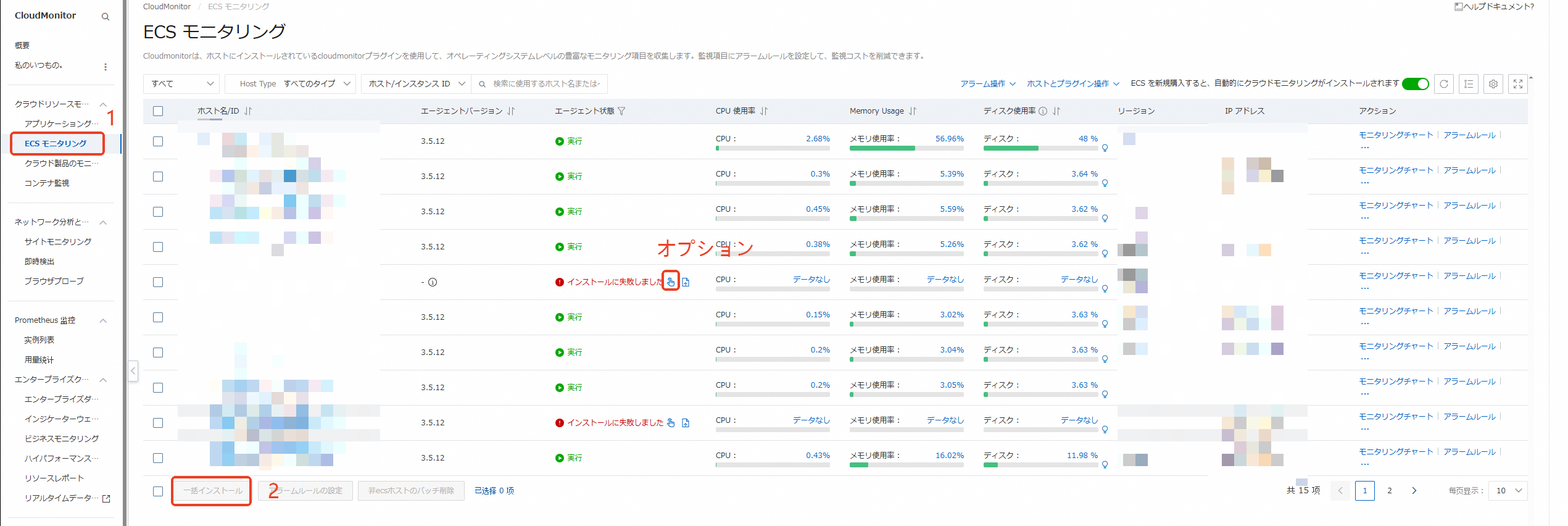
Task: Click the three-dot menu next to 私のいつもの
Action: pos(106,67)
